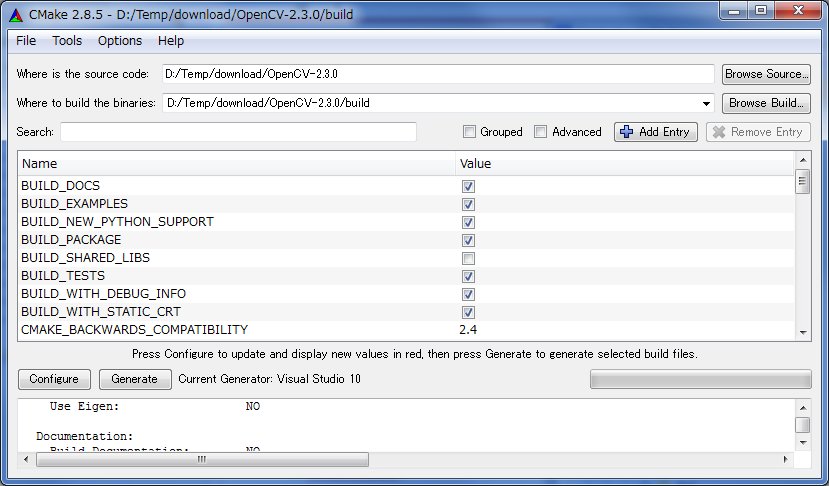Minimize the CMake window
Image resolution: width=829 pixels, height=486 pixels.
(x=734, y=11)
